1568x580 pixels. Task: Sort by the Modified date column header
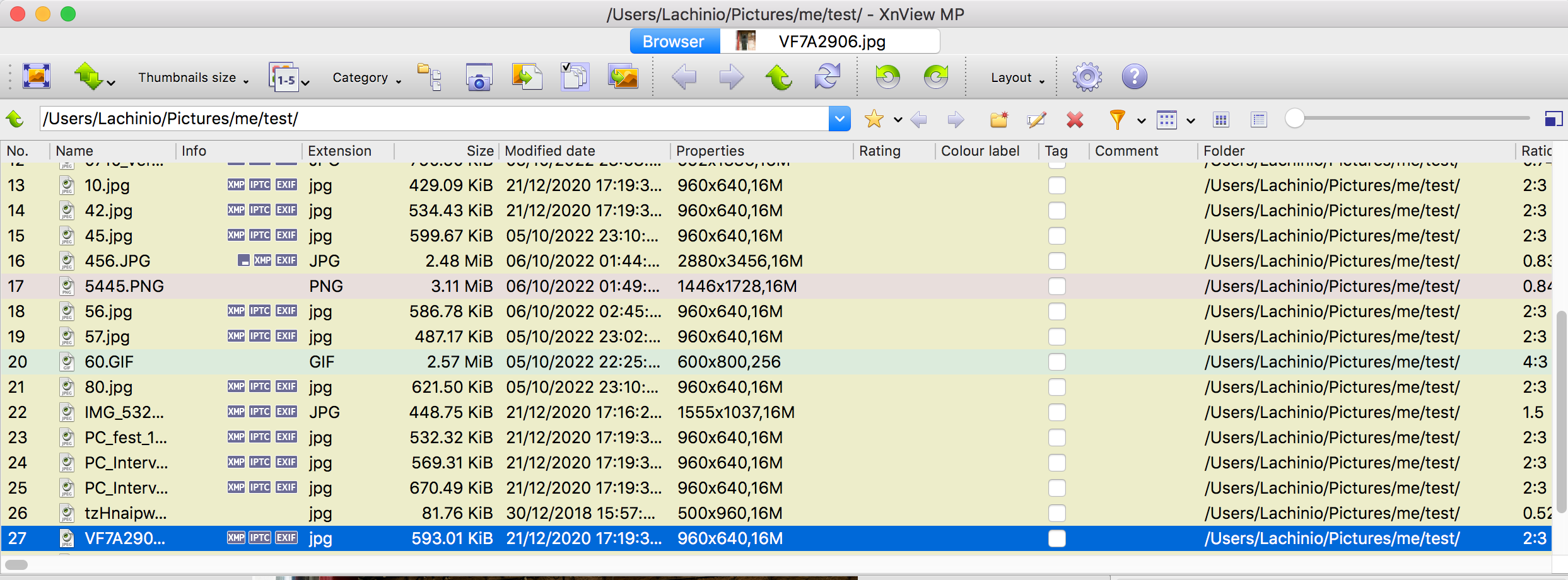[x=585, y=151]
